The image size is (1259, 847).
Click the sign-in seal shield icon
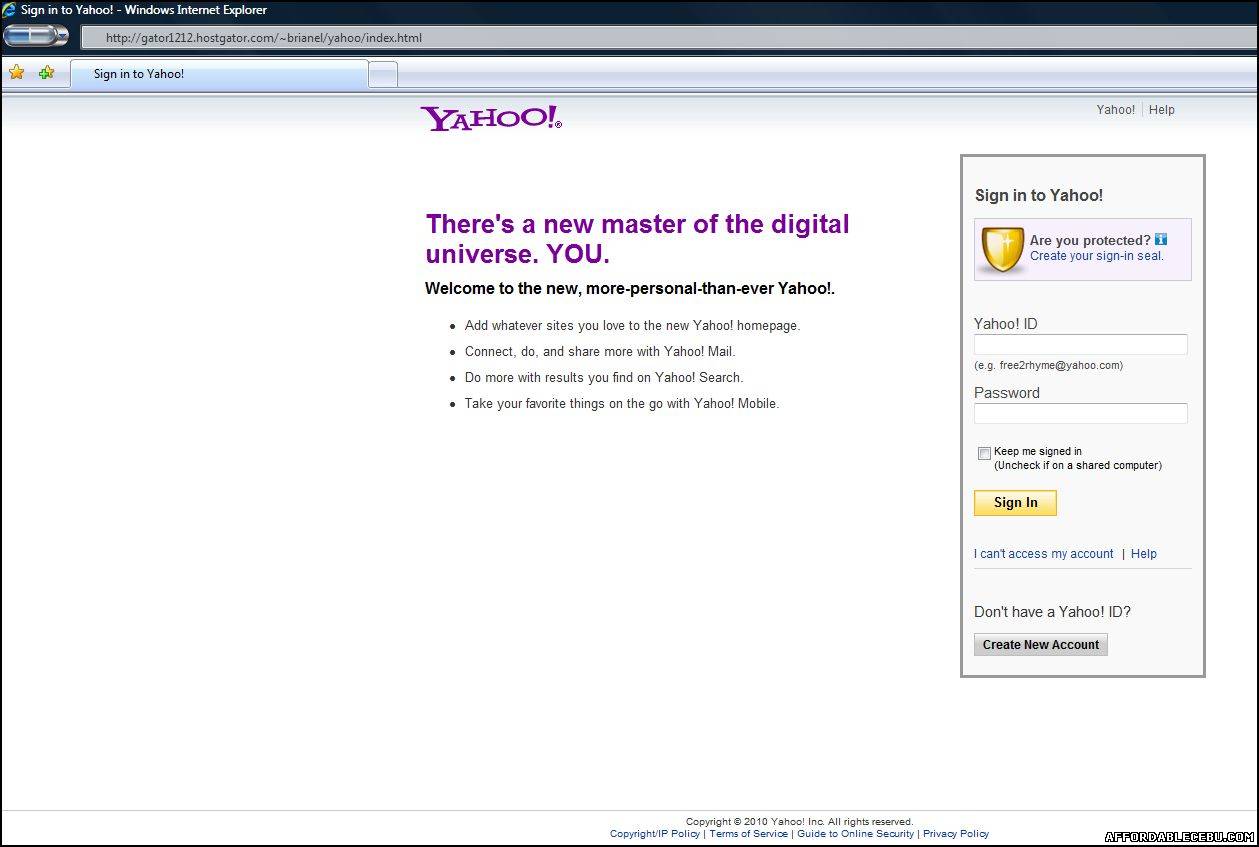[1001, 249]
